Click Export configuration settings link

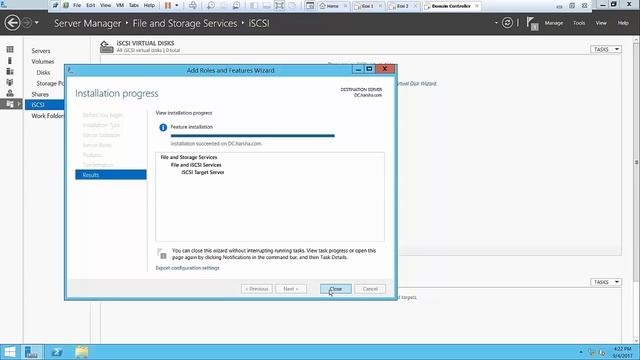187,268
